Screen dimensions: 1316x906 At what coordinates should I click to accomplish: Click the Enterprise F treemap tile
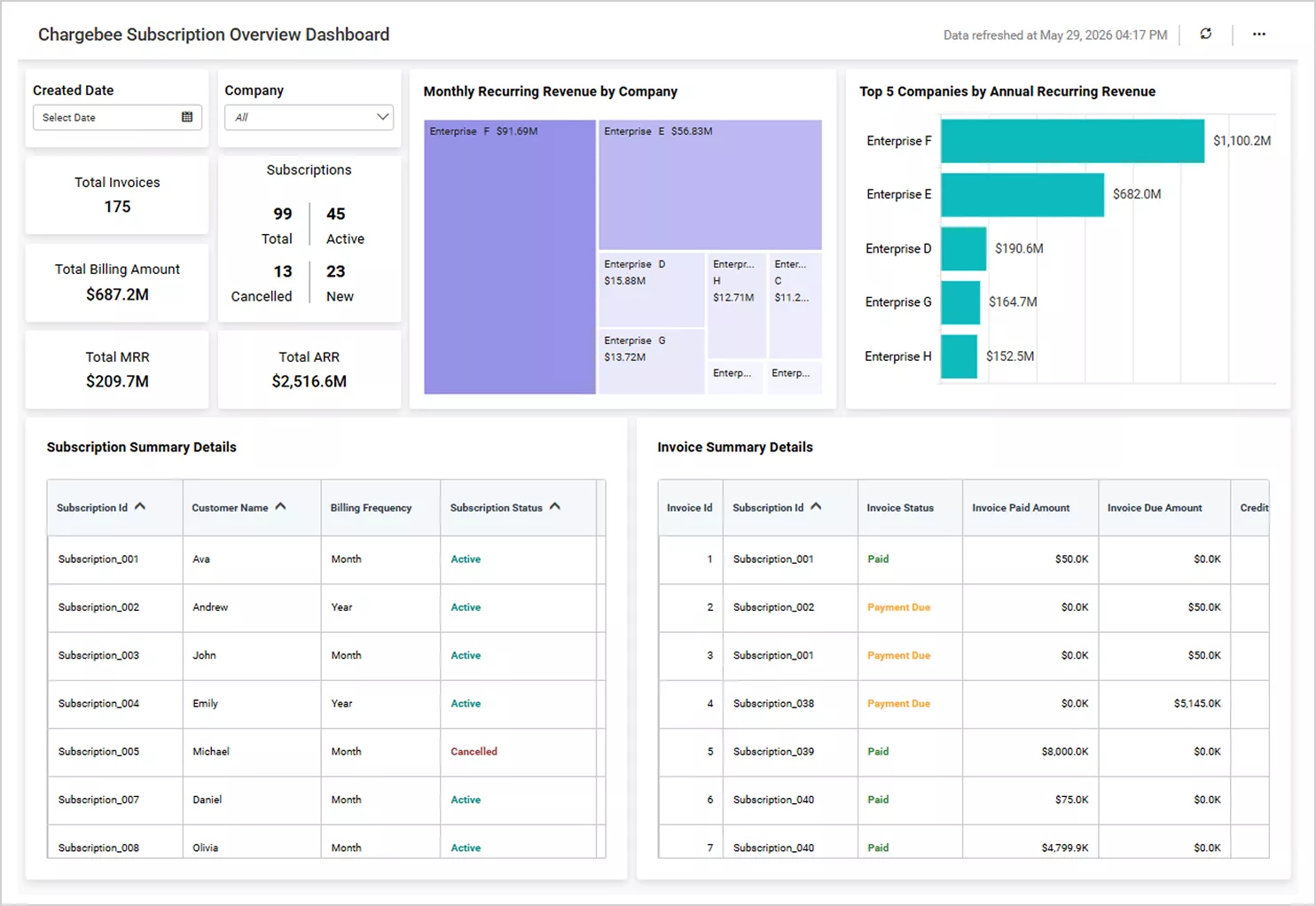(510, 257)
